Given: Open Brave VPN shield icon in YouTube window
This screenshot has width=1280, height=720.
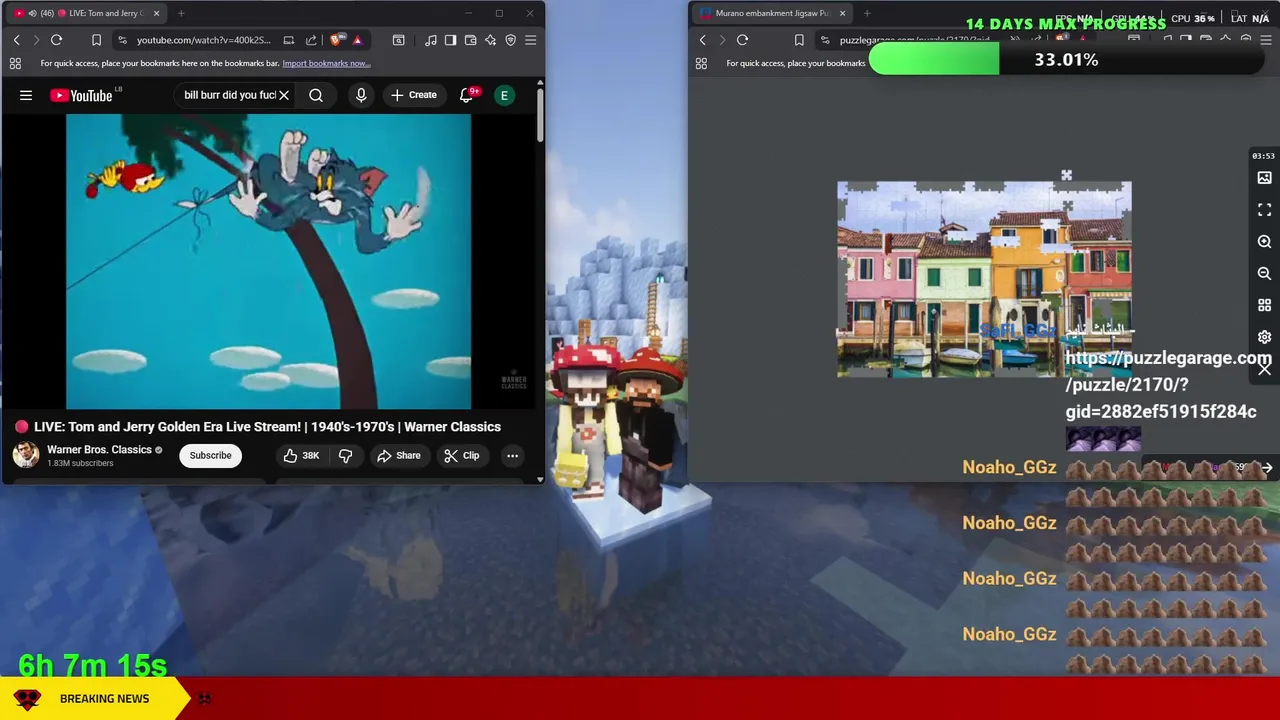Looking at the screenshot, I should (x=510, y=40).
